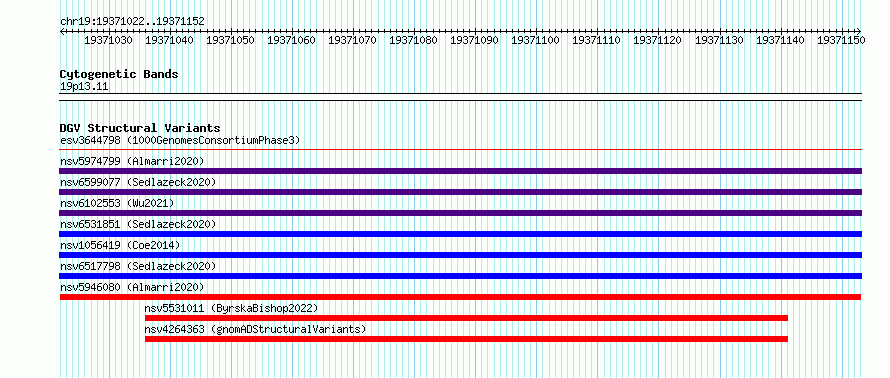Open variant nsv5974799 (Almarri2020)
890x378 pixels.
[132, 161]
